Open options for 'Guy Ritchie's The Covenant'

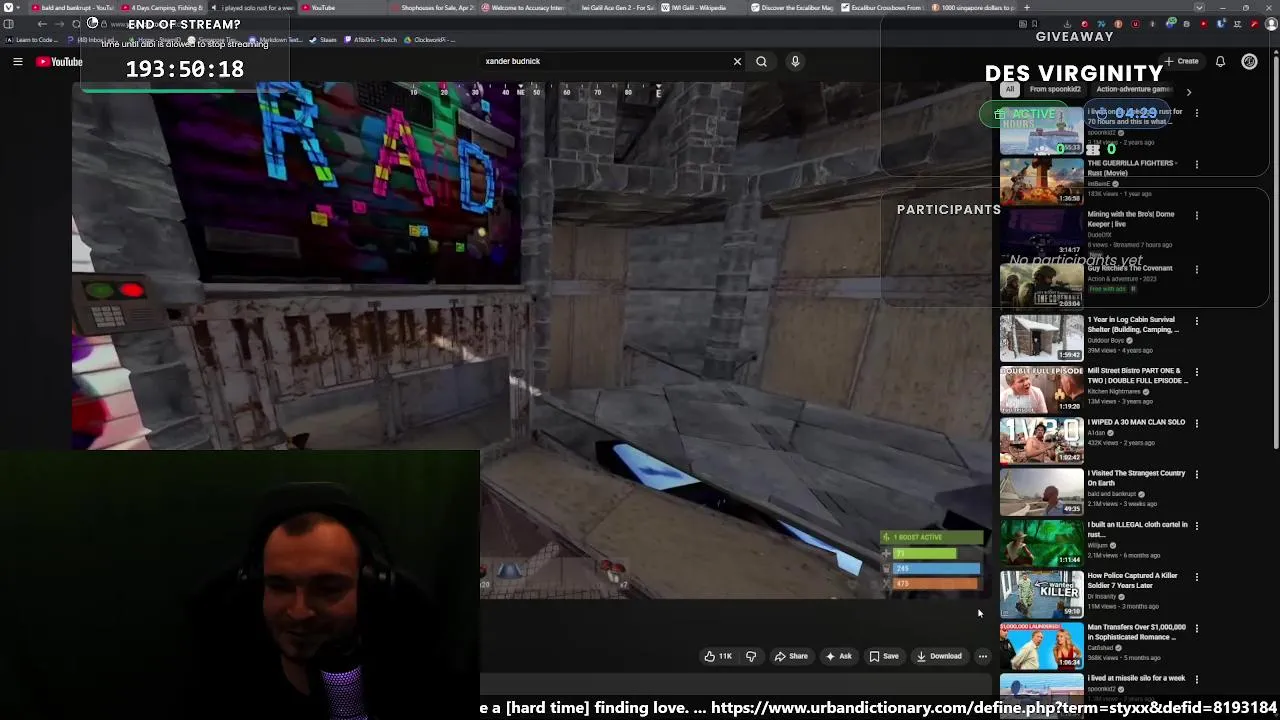point(1197,269)
